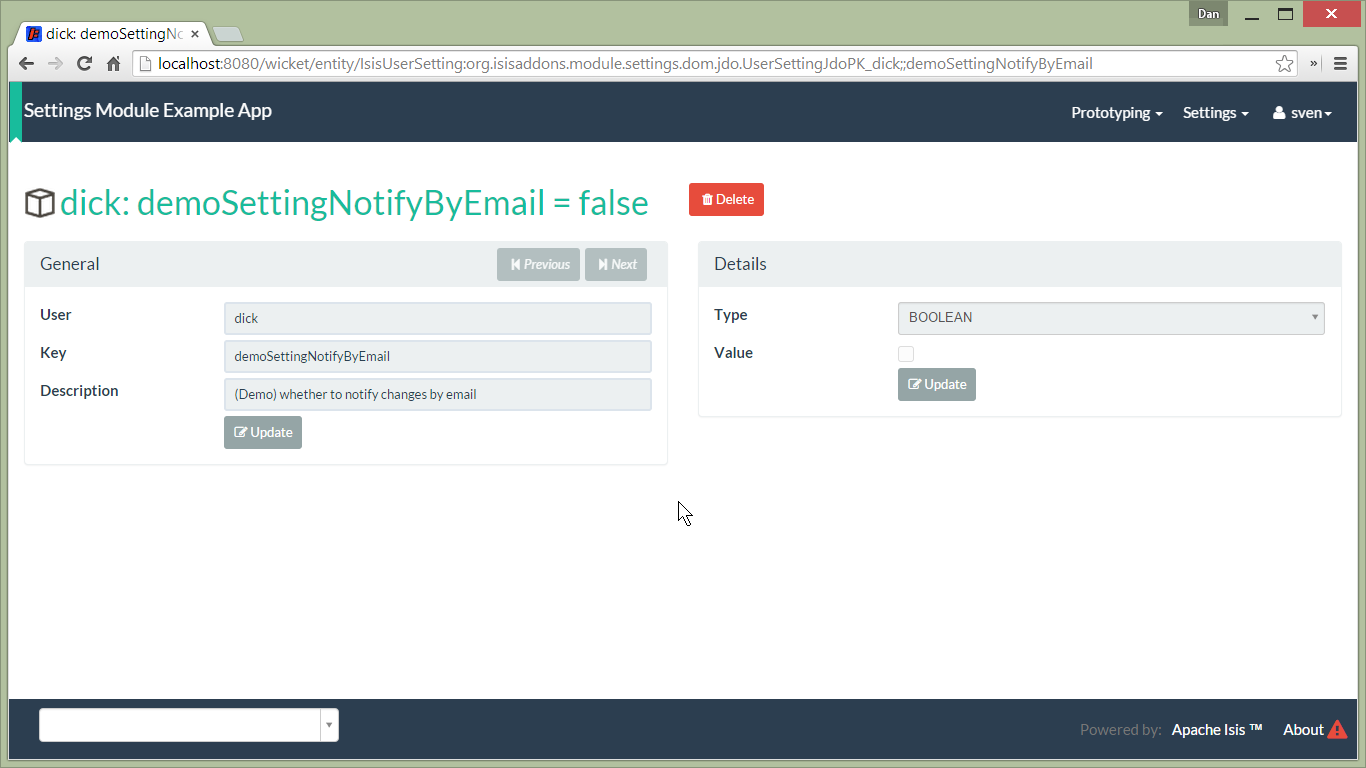
Task: Open the footer bookmarks dropdown arrow
Action: (x=329, y=725)
